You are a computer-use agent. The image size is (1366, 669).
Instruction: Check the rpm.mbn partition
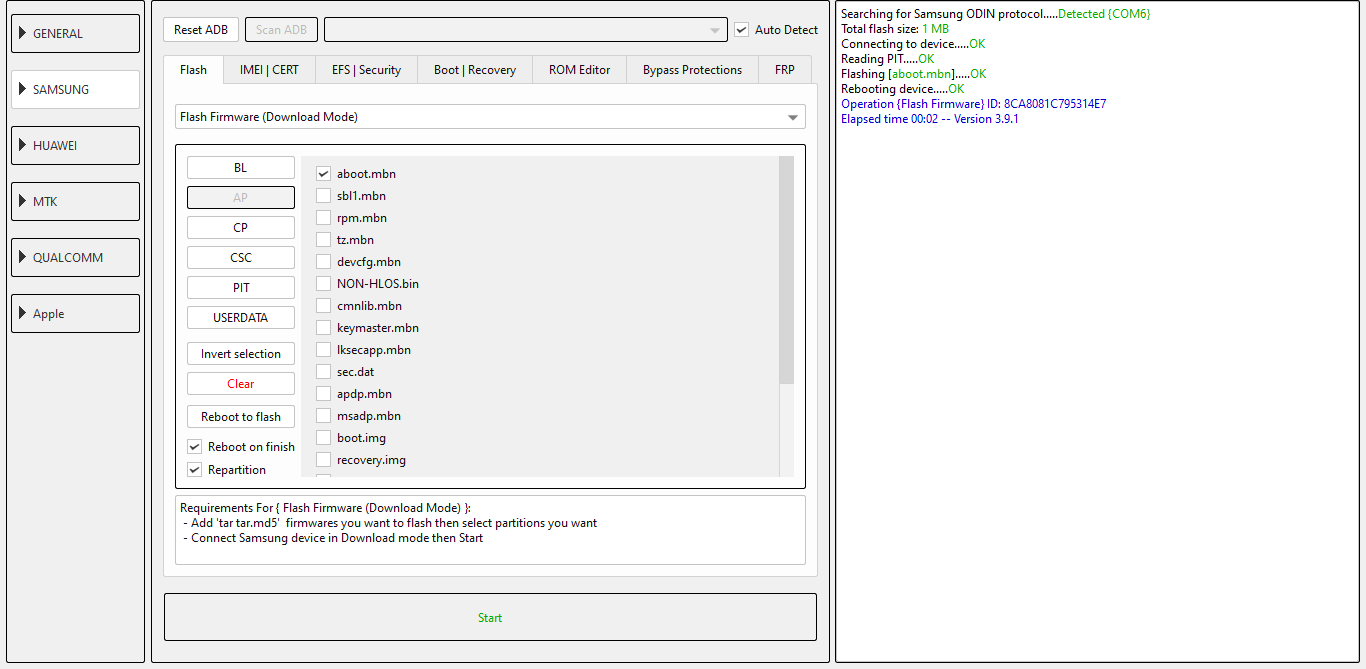coord(323,218)
